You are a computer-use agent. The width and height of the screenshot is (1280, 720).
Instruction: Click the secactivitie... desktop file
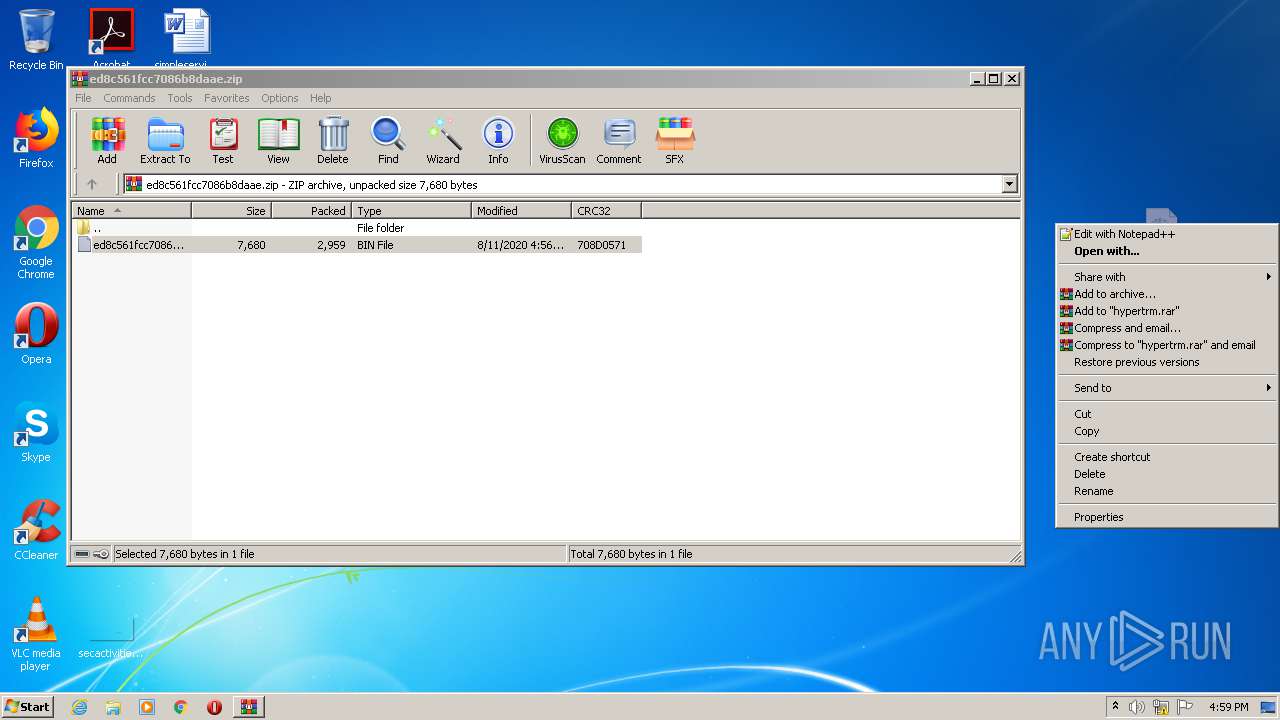tap(111, 636)
